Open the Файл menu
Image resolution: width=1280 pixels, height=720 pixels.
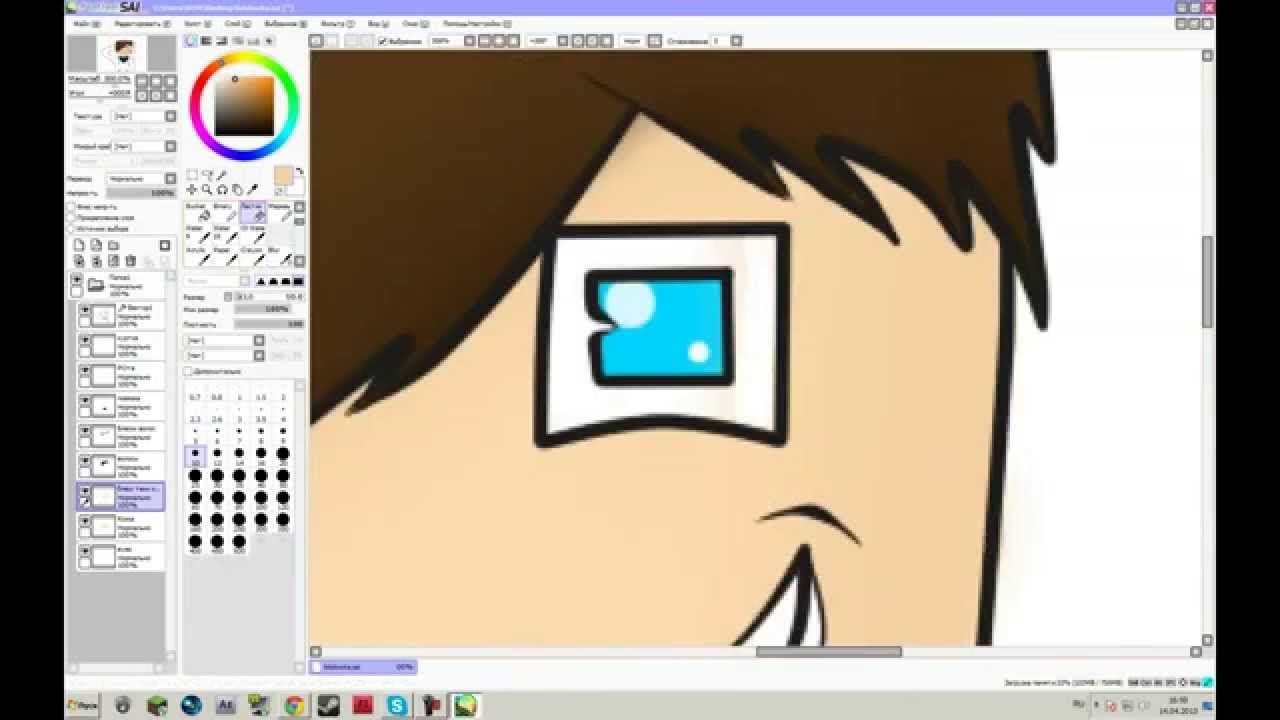click(86, 23)
